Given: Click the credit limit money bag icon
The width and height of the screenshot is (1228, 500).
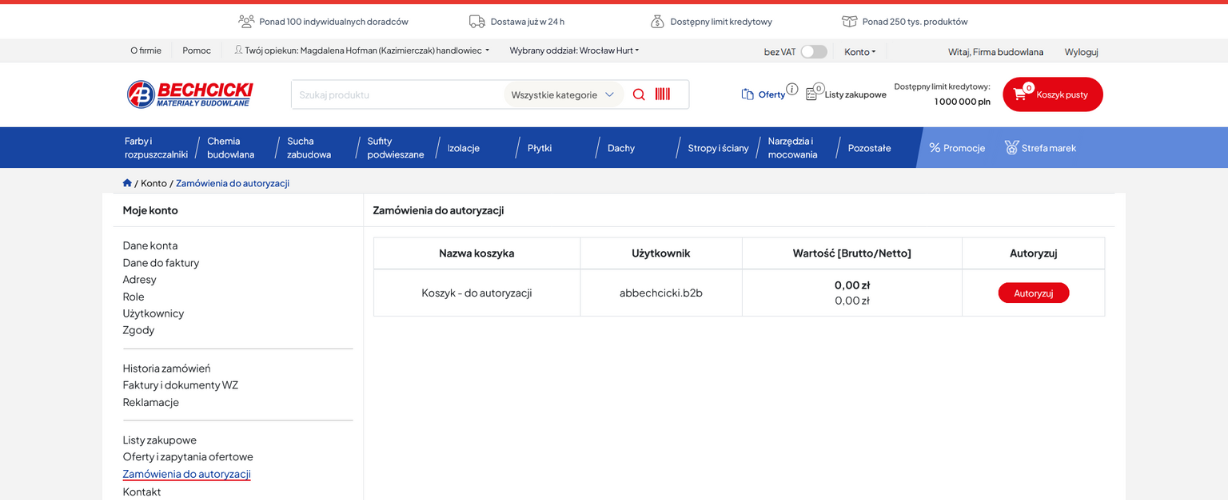Looking at the screenshot, I should pos(657,21).
